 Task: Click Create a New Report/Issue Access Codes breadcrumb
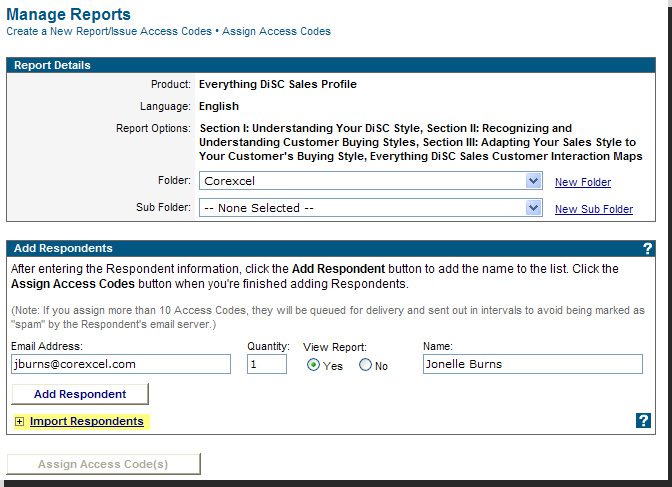tap(109, 31)
